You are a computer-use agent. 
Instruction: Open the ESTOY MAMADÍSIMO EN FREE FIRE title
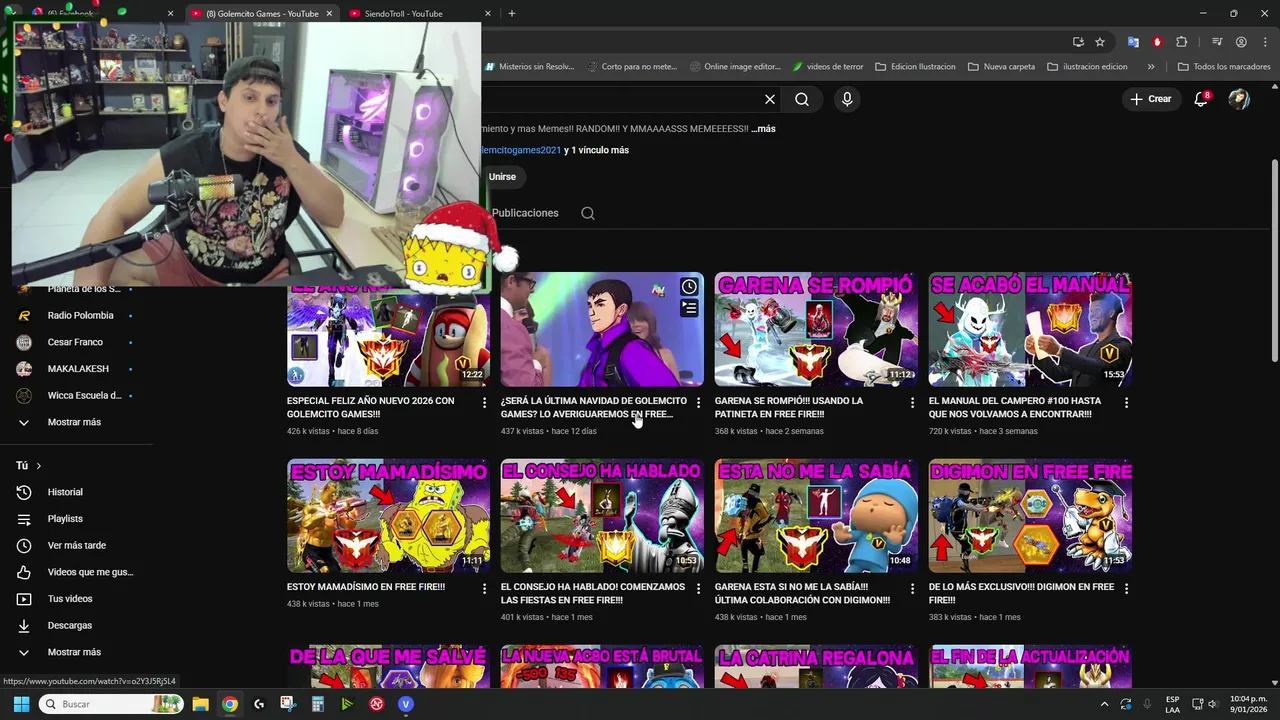pyautogui.click(x=366, y=587)
